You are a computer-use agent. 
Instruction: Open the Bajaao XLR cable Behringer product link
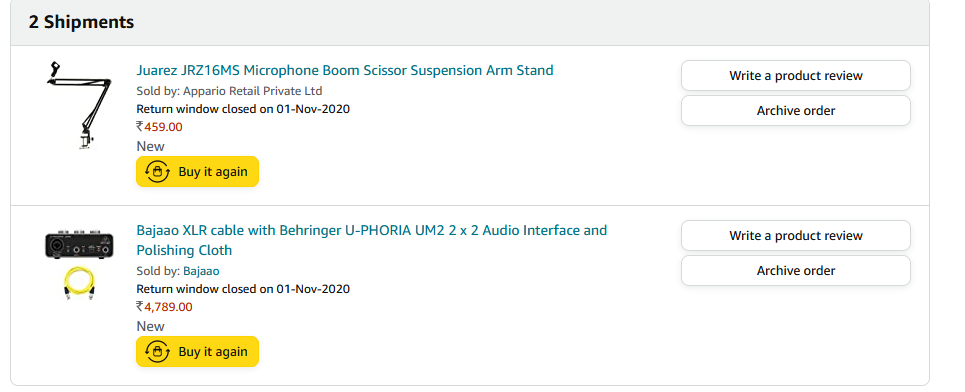[x=371, y=240]
